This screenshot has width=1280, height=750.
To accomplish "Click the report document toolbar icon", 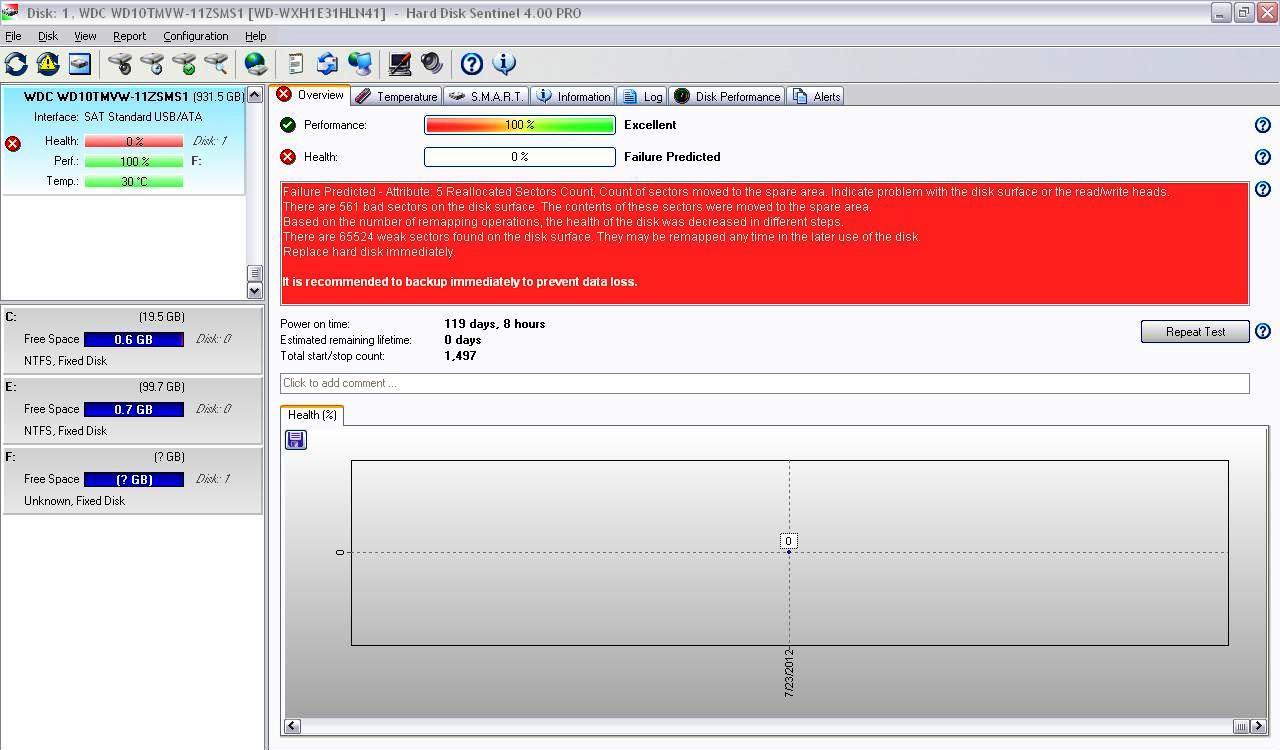I will tap(295, 64).
